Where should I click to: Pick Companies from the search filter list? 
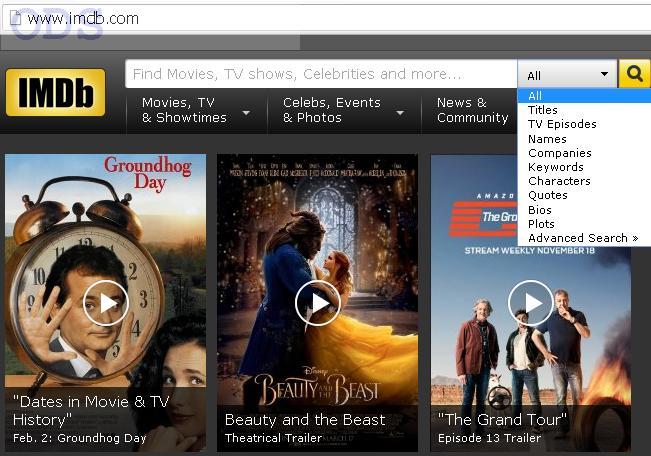(559, 153)
